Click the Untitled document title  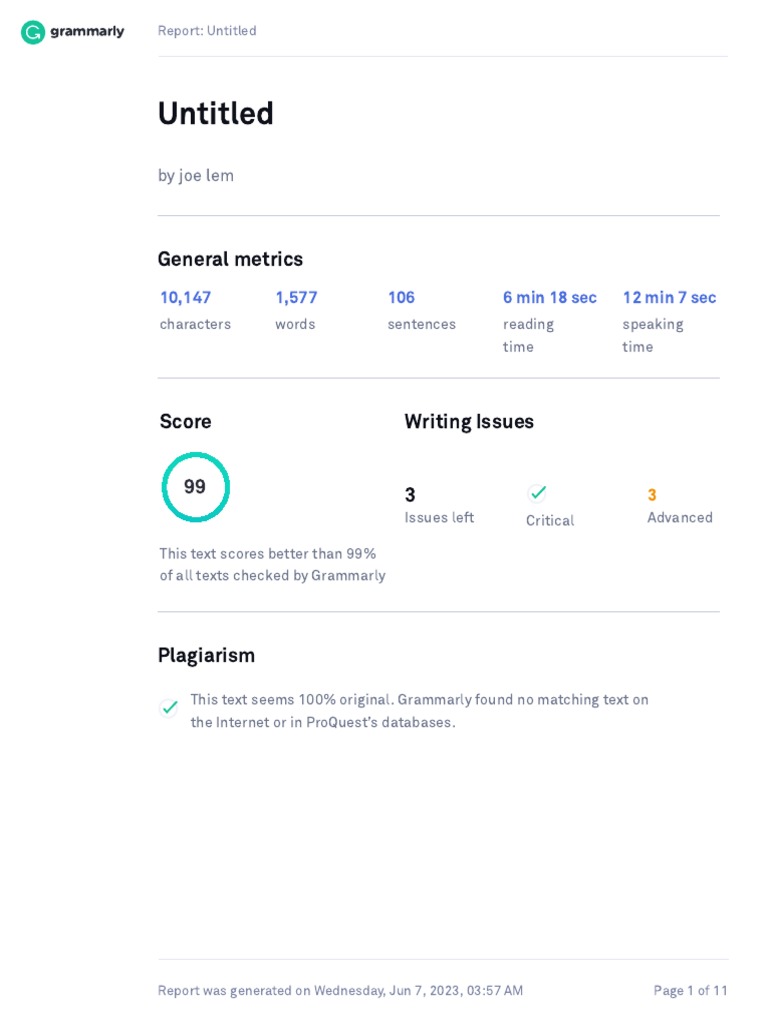[216, 114]
